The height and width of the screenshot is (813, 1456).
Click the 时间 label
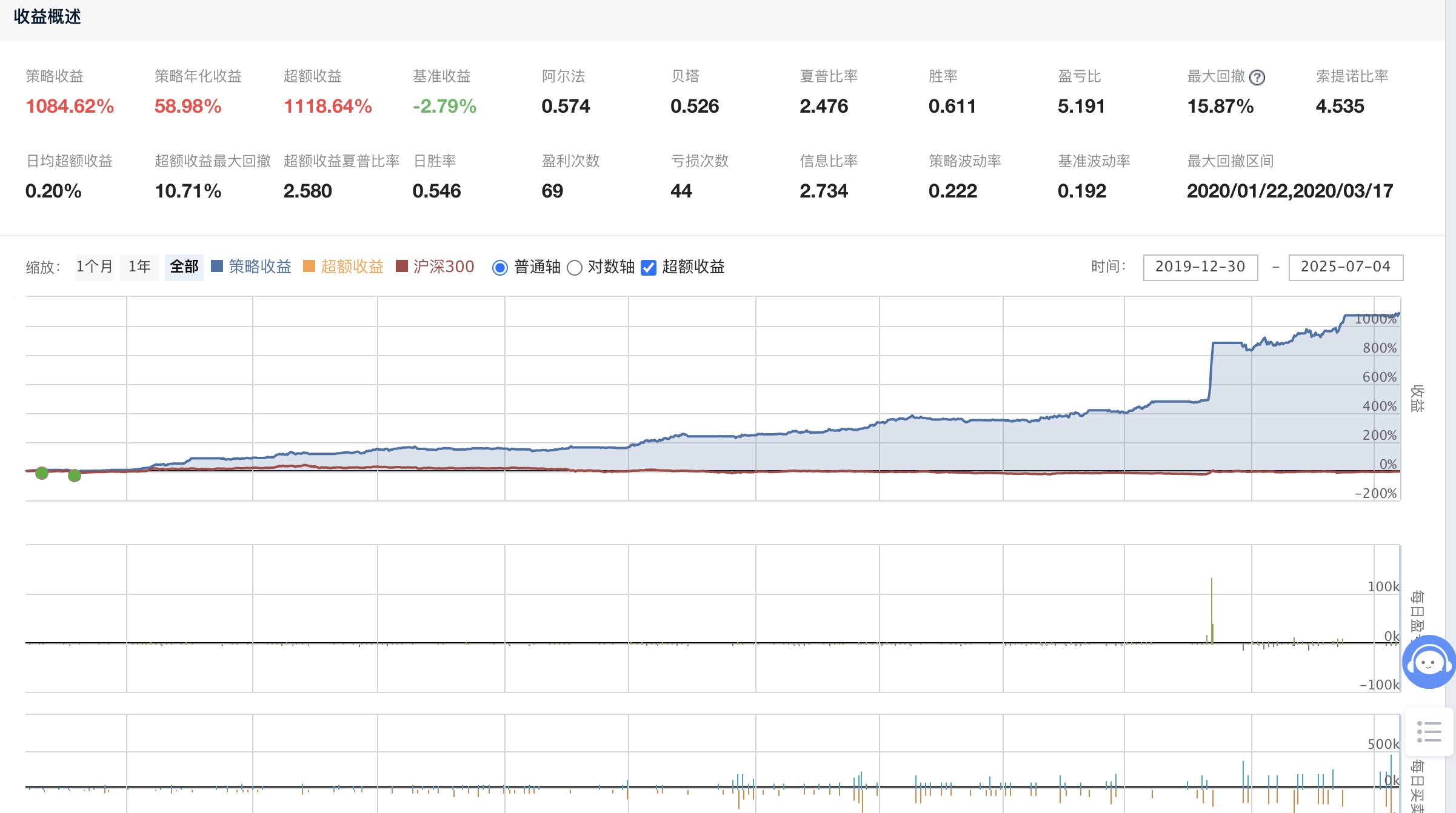[x=1109, y=267]
